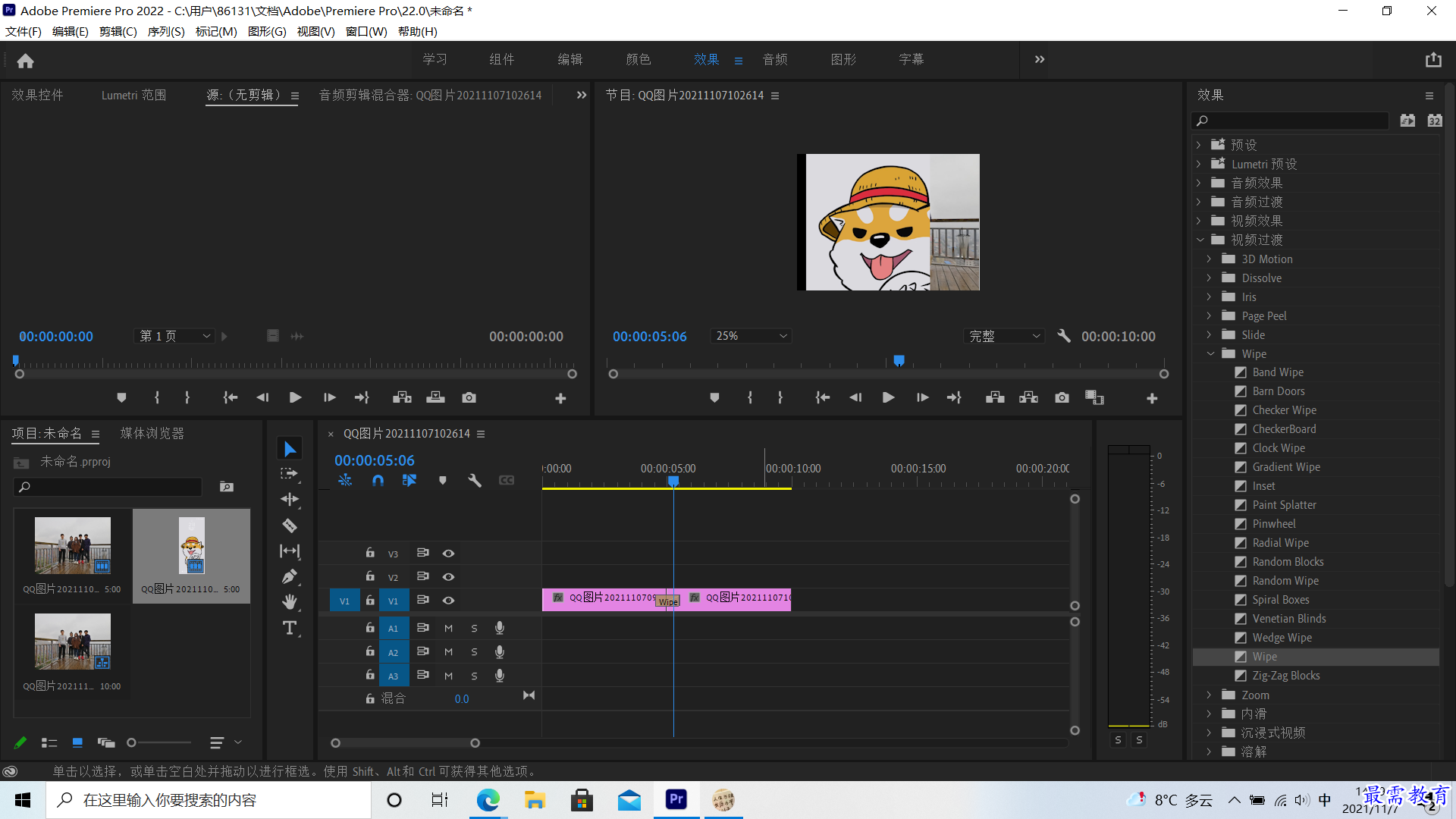
Task: Open the Quick Export share icon
Action: (1433, 60)
